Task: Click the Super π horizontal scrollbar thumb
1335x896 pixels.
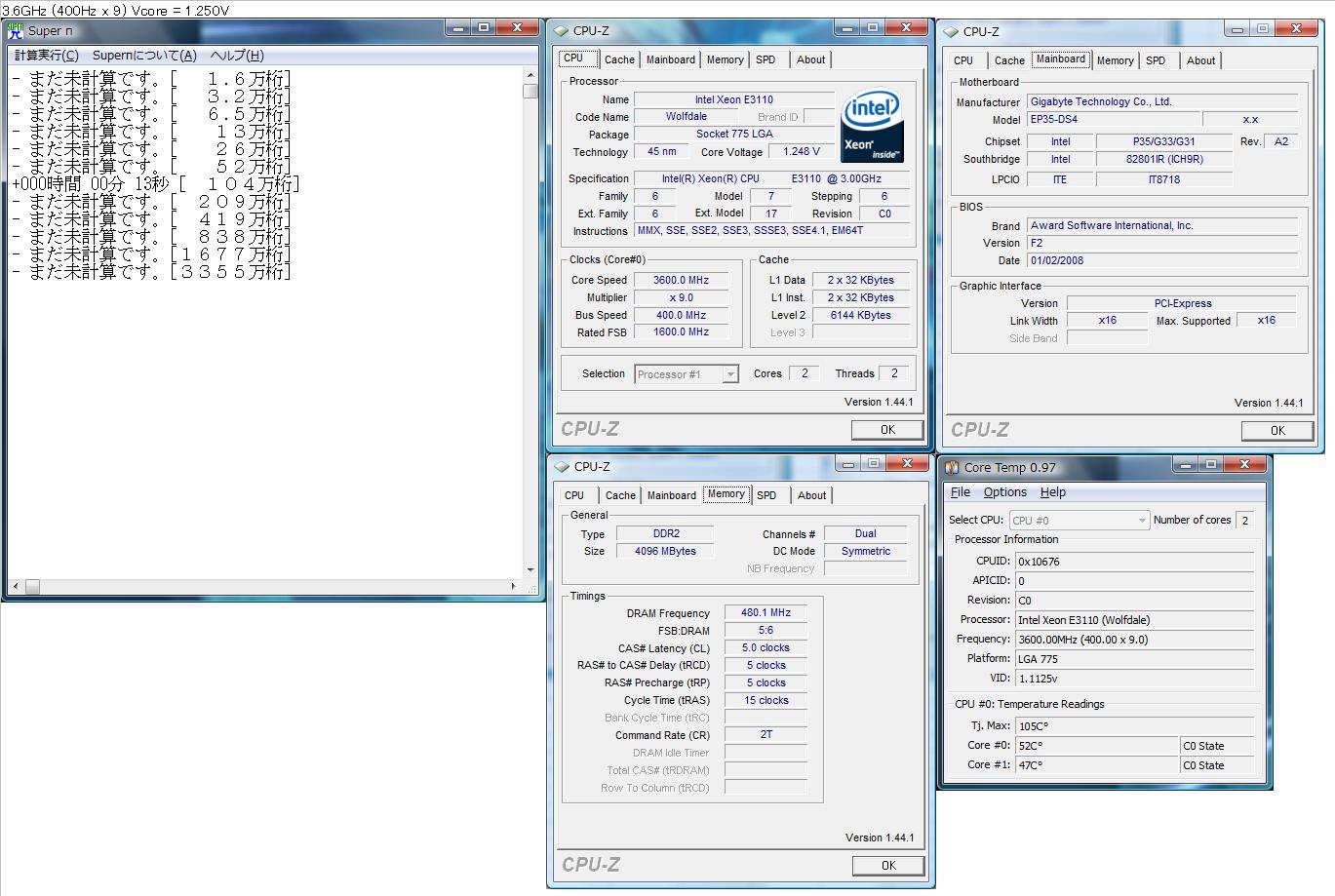Action: tap(32, 586)
